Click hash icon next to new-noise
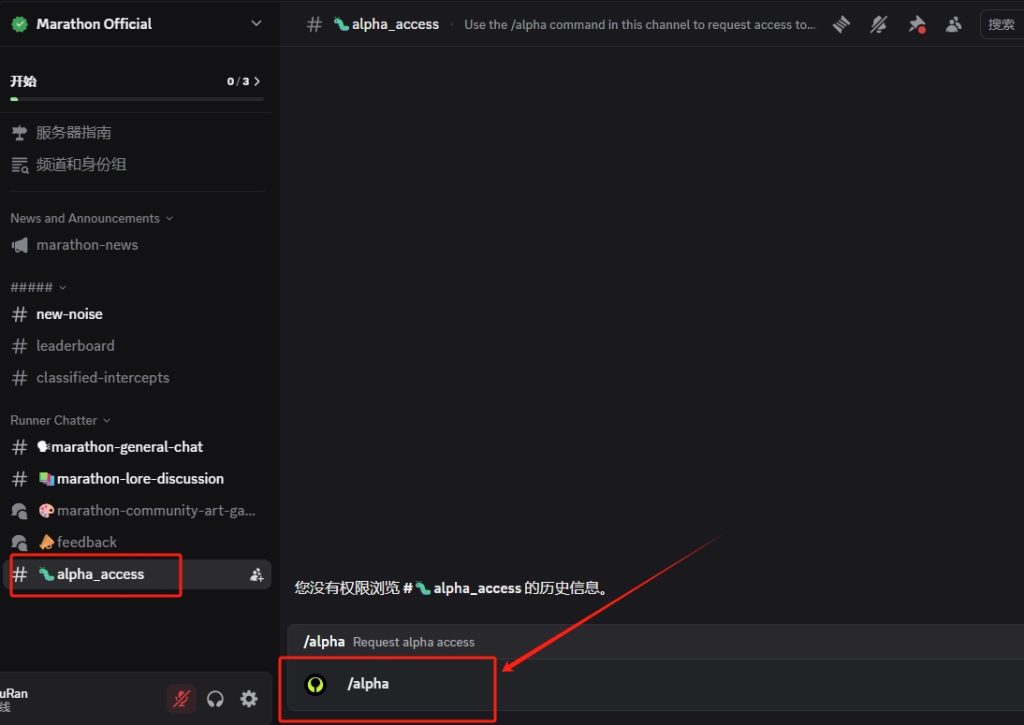Image resolution: width=1024 pixels, height=725 pixels. 20,314
